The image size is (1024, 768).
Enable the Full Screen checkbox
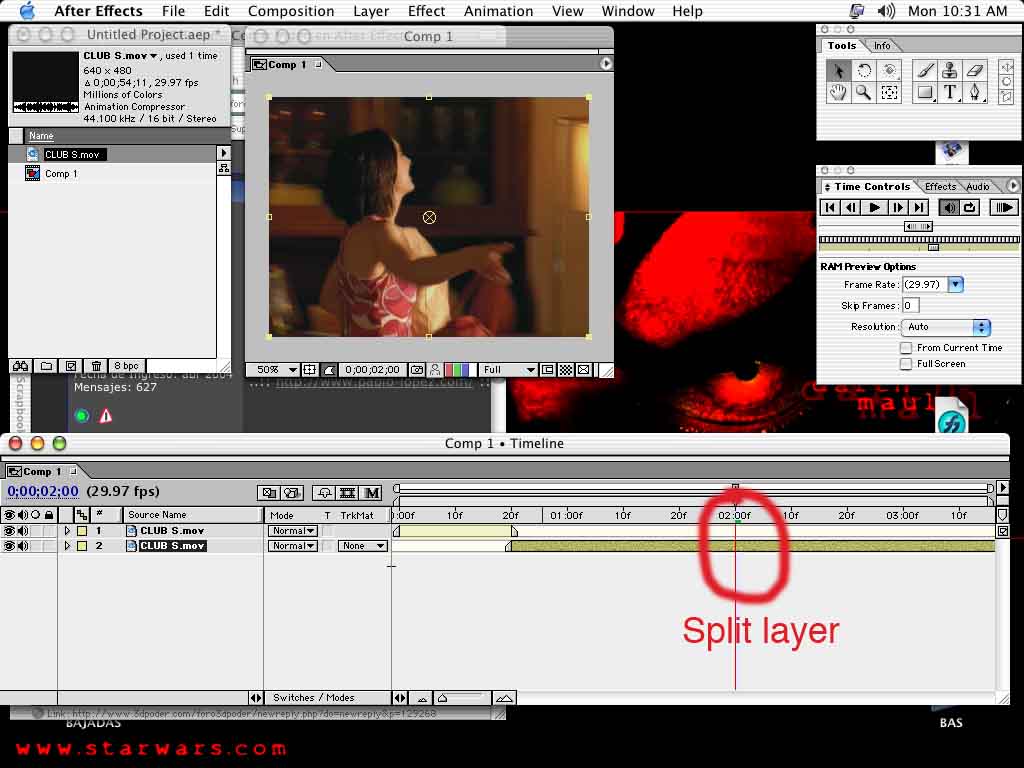[x=906, y=364]
